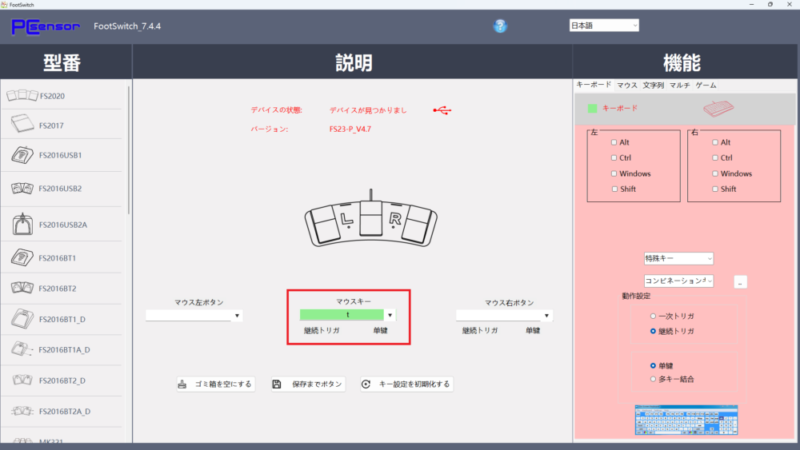Open the マウス右ボタン dropdown
This screenshot has height=450, width=800.
pos(504,315)
